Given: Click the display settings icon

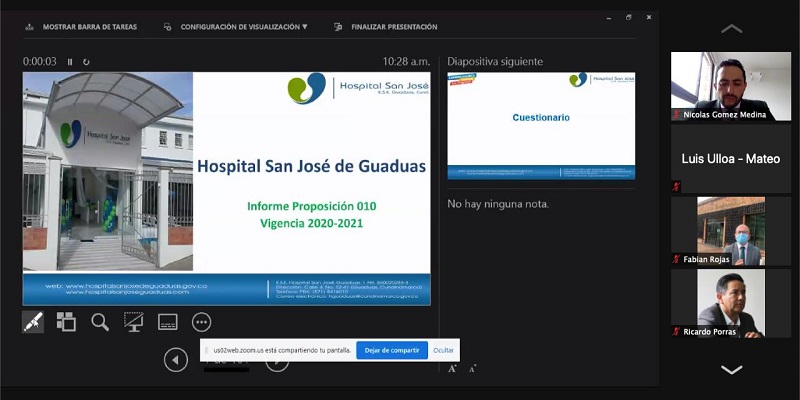Looking at the screenshot, I should pyautogui.click(x=167, y=27).
